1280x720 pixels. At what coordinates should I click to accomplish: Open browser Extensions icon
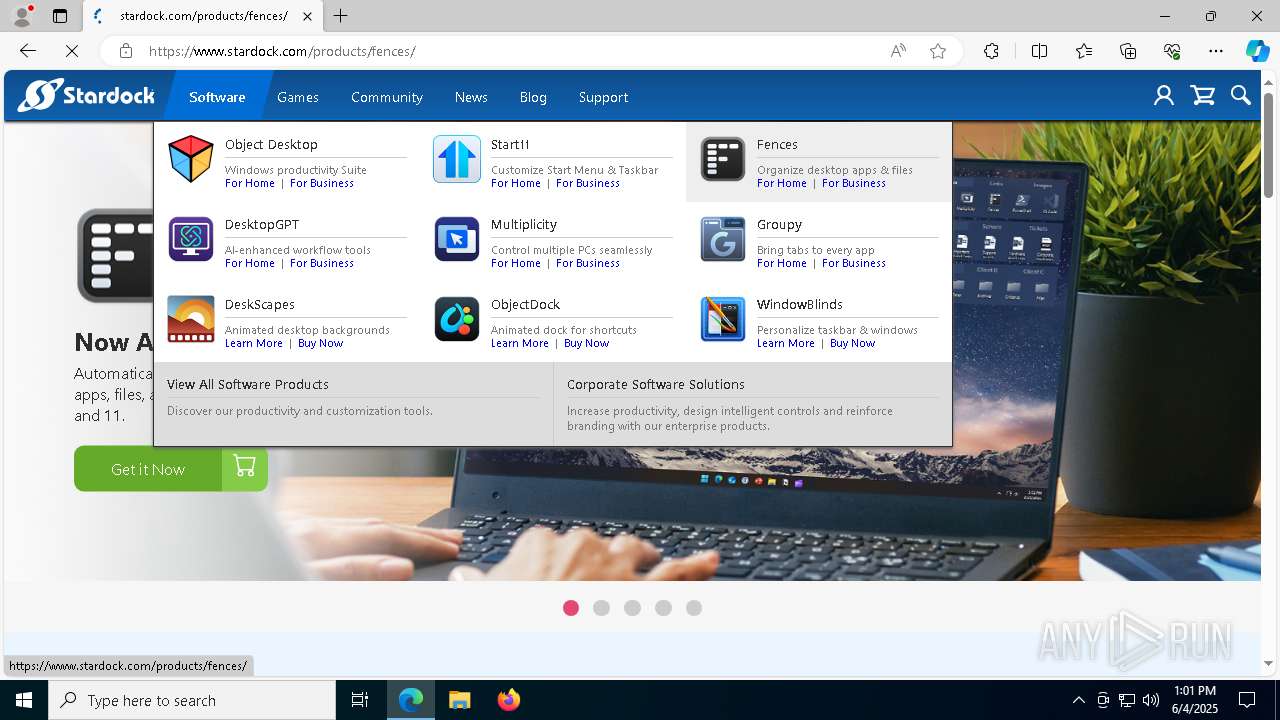pyautogui.click(x=991, y=51)
